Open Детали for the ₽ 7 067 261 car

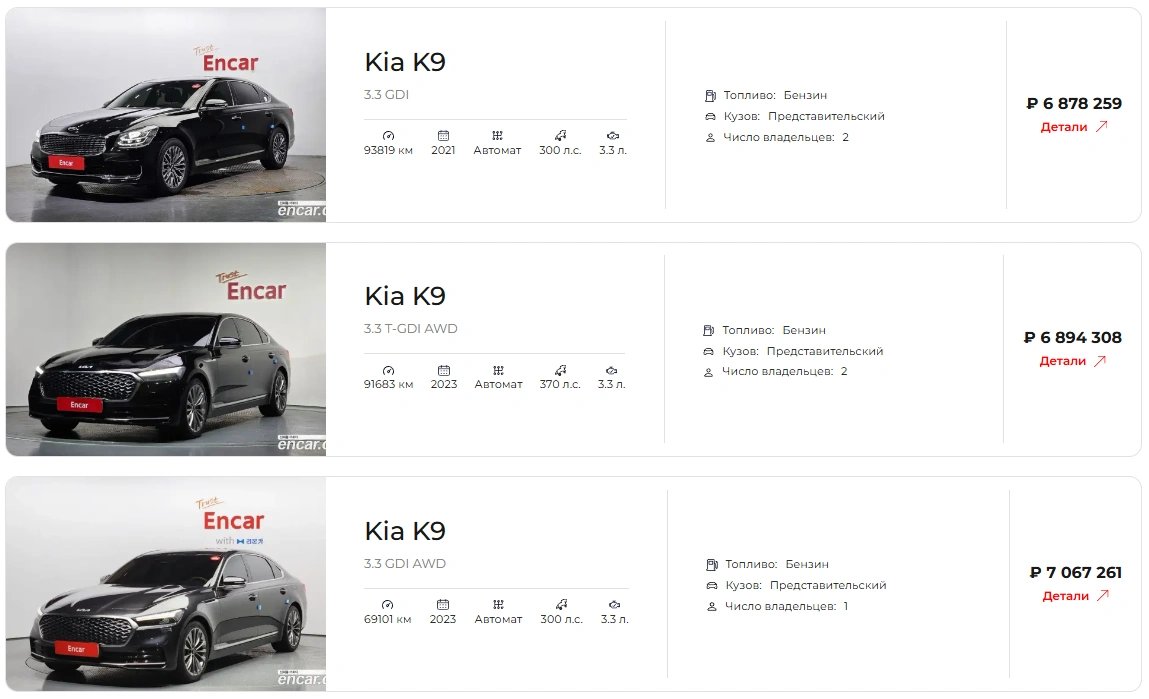point(1075,596)
